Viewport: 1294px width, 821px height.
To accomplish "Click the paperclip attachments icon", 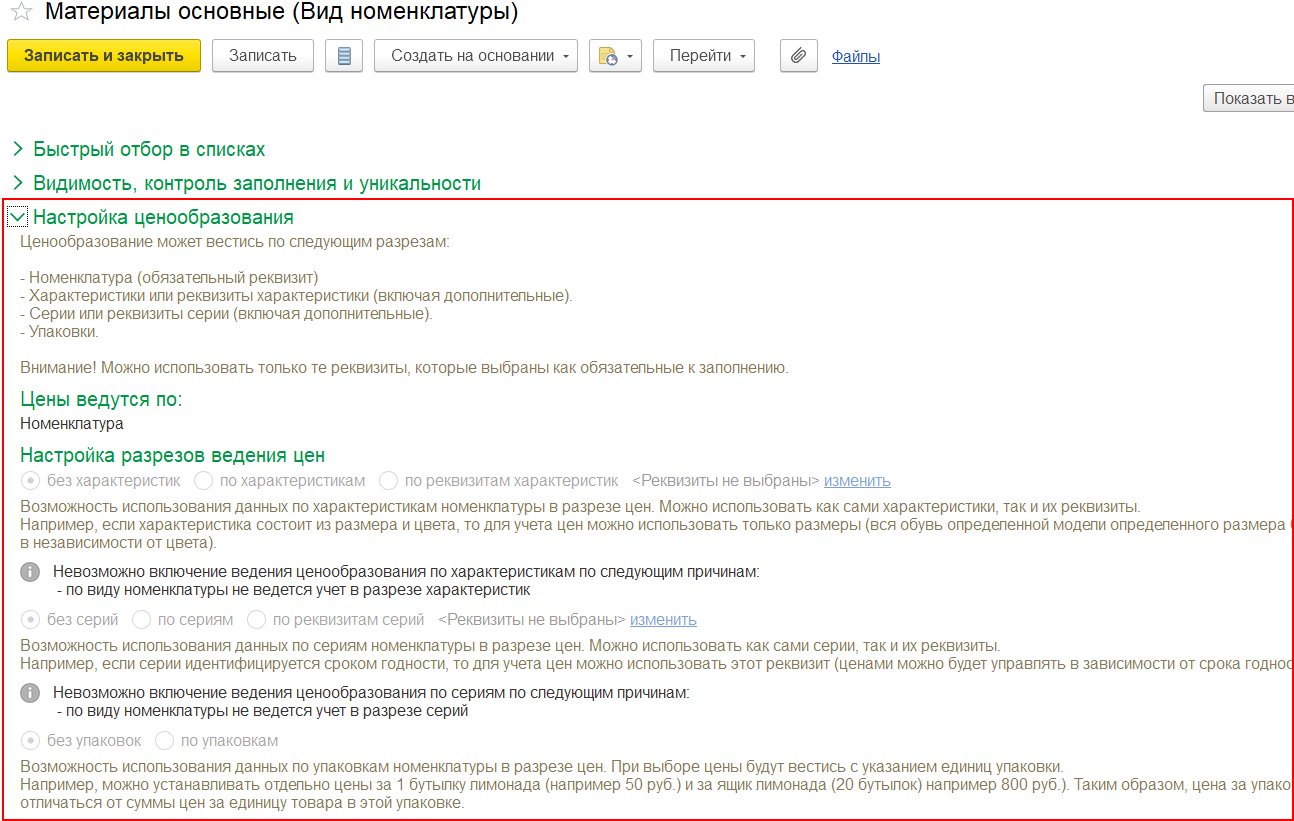I will coord(798,56).
